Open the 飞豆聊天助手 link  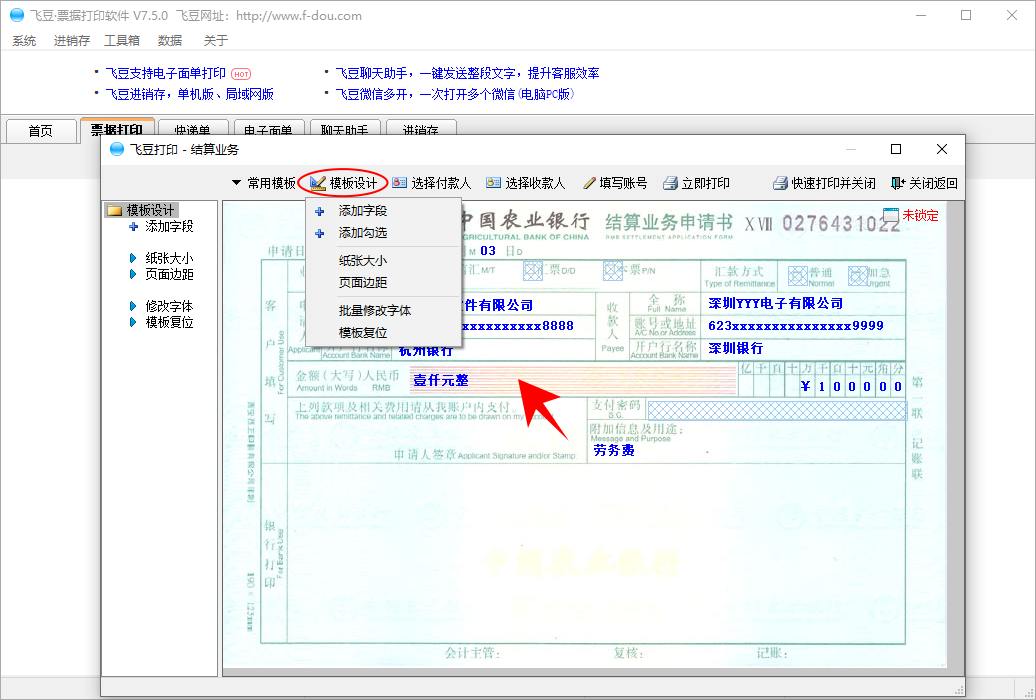point(467,73)
